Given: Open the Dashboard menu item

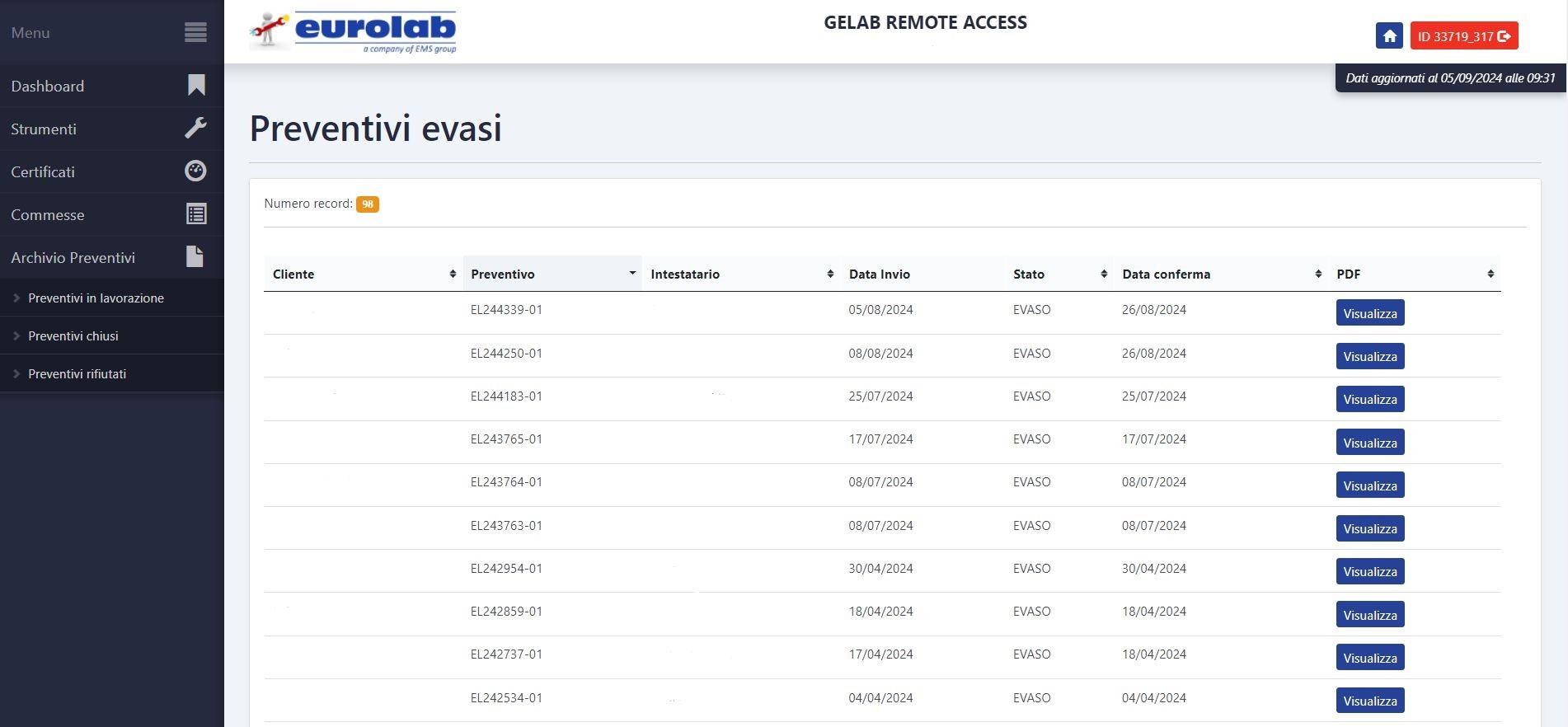Looking at the screenshot, I should (x=112, y=86).
